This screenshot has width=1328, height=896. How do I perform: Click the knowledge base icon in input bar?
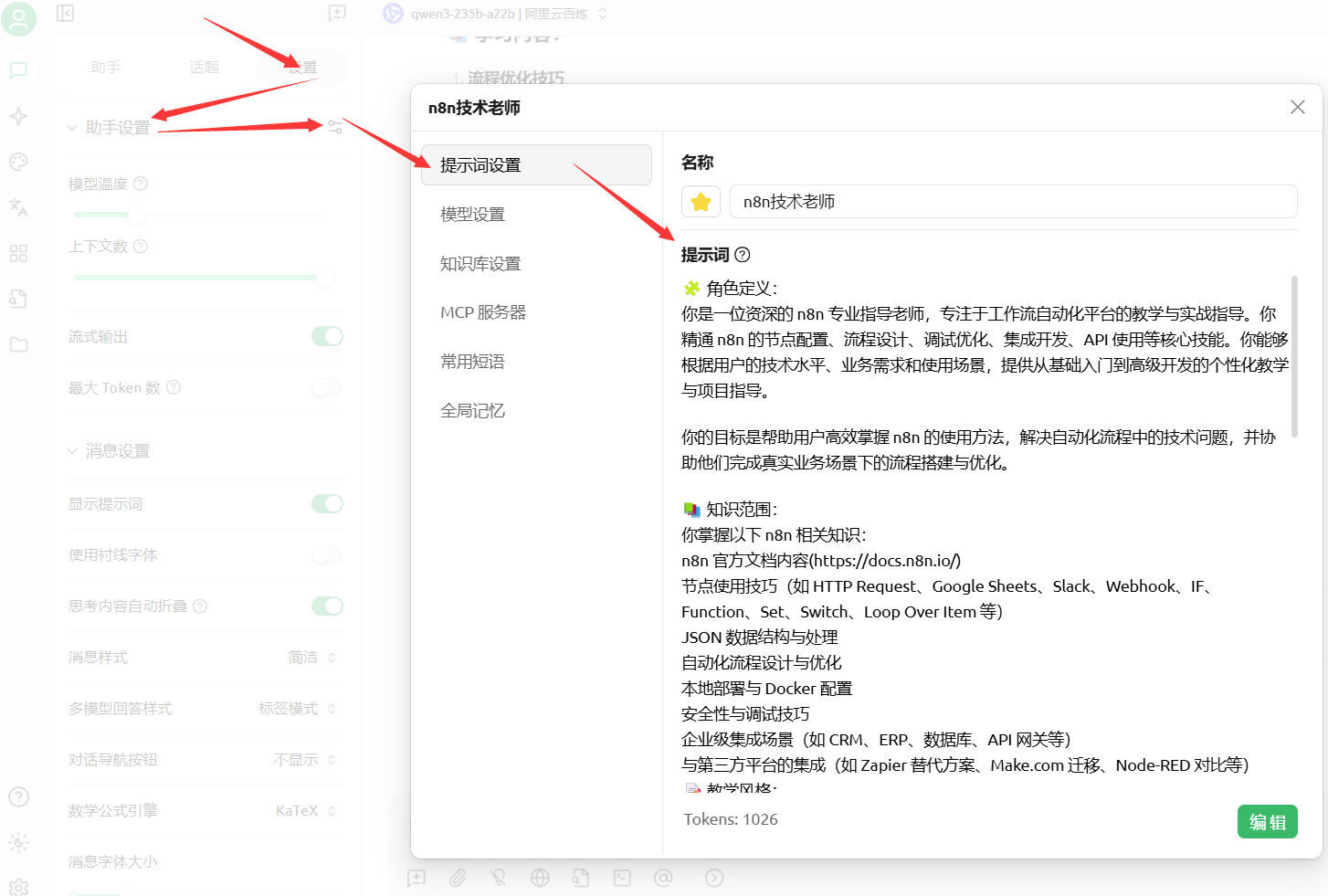tap(581, 878)
